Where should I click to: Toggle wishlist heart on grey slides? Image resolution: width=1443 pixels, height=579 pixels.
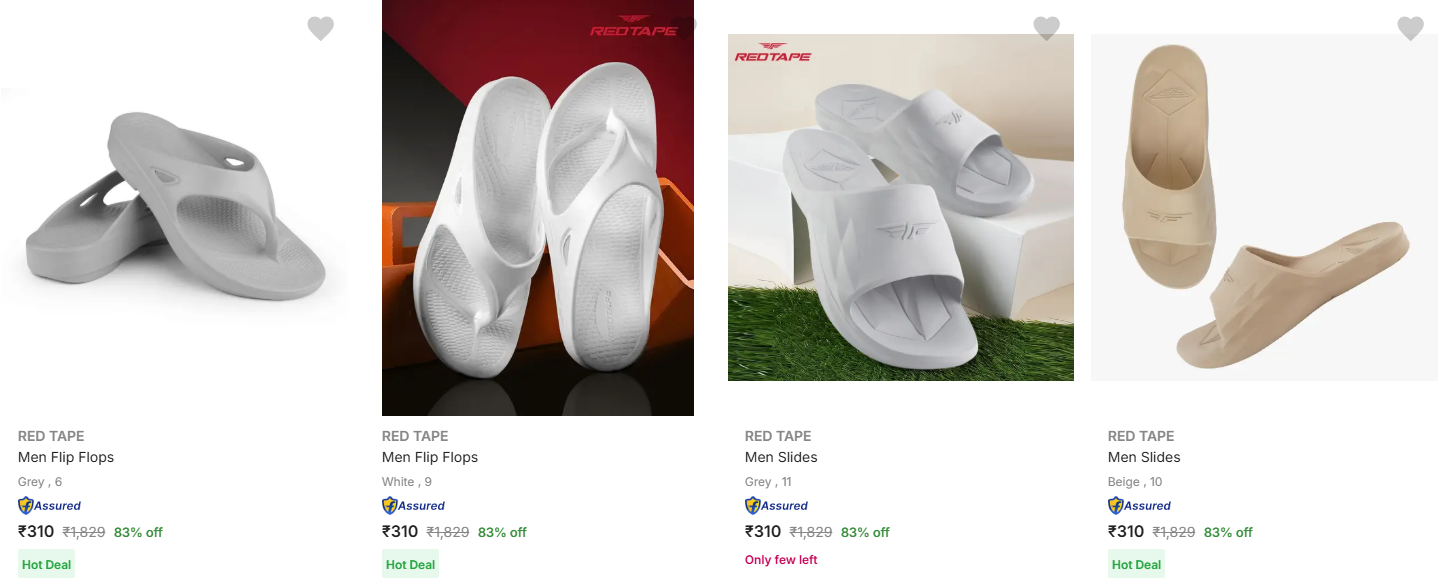pyautogui.click(x=1046, y=29)
